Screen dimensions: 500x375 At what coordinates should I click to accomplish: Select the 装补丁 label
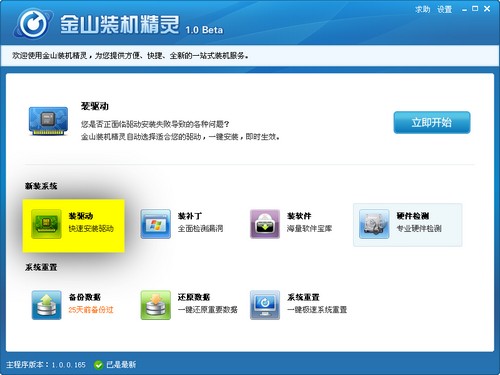pyautogui.click(x=190, y=216)
